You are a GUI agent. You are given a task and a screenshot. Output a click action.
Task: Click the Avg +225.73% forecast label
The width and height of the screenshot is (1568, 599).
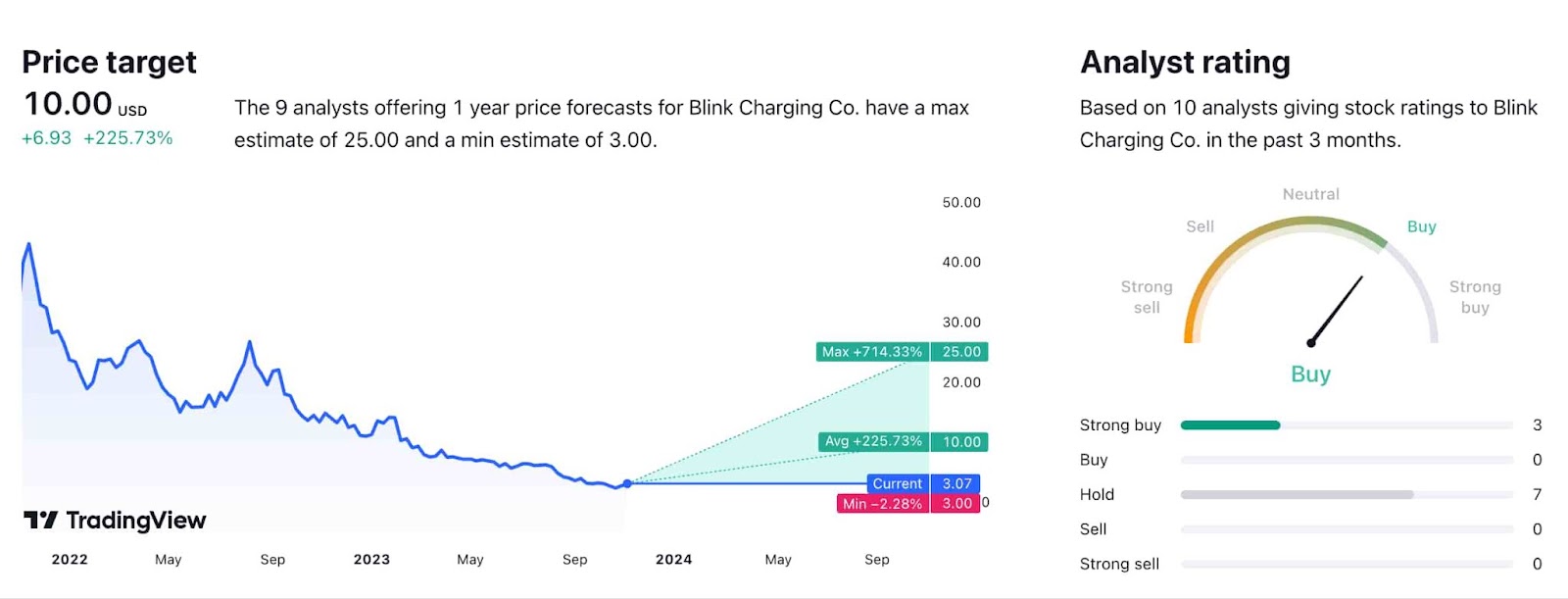[873, 442]
